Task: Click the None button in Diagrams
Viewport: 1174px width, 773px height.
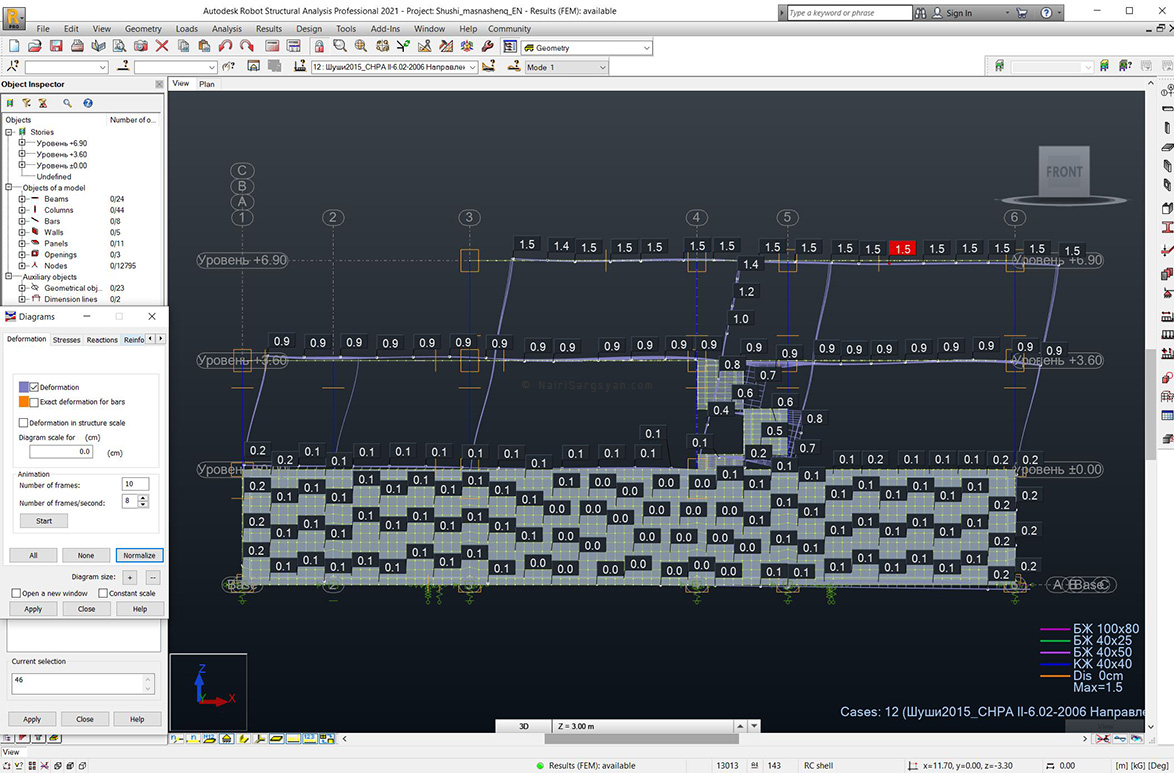Action: [86, 555]
